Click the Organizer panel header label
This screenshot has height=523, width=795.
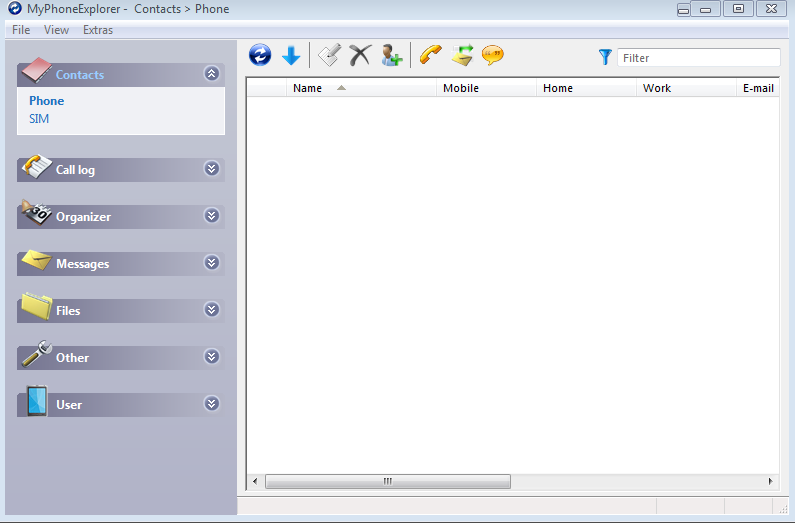click(x=83, y=217)
